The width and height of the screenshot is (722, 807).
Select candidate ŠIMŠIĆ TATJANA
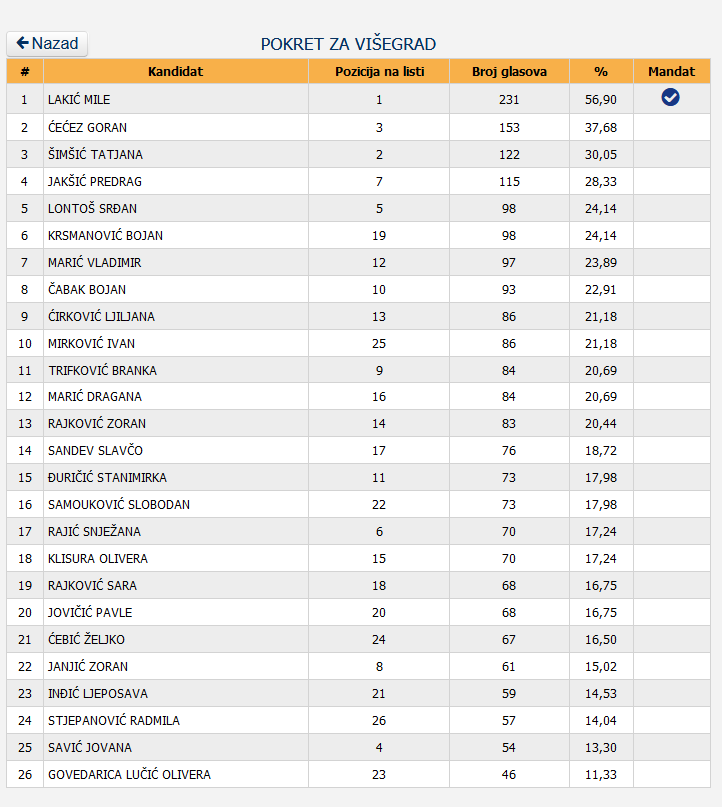(95, 154)
